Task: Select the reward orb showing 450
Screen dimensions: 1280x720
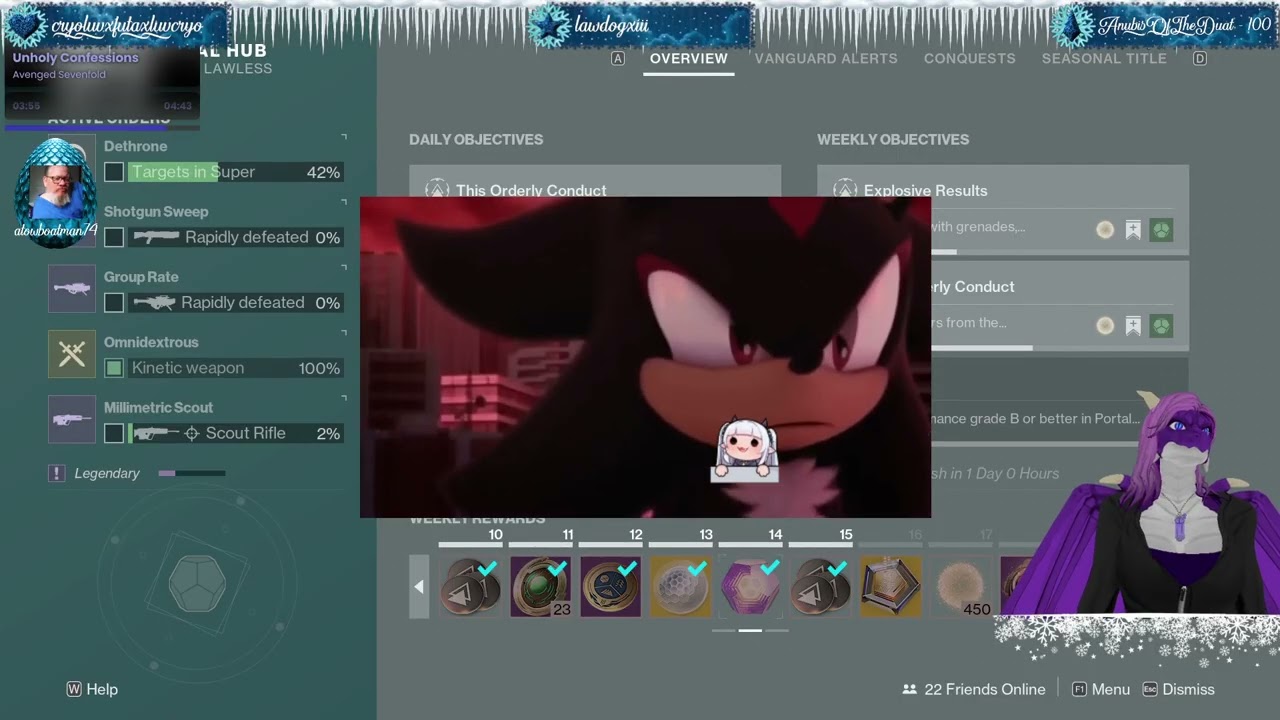Action: point(960,586)
